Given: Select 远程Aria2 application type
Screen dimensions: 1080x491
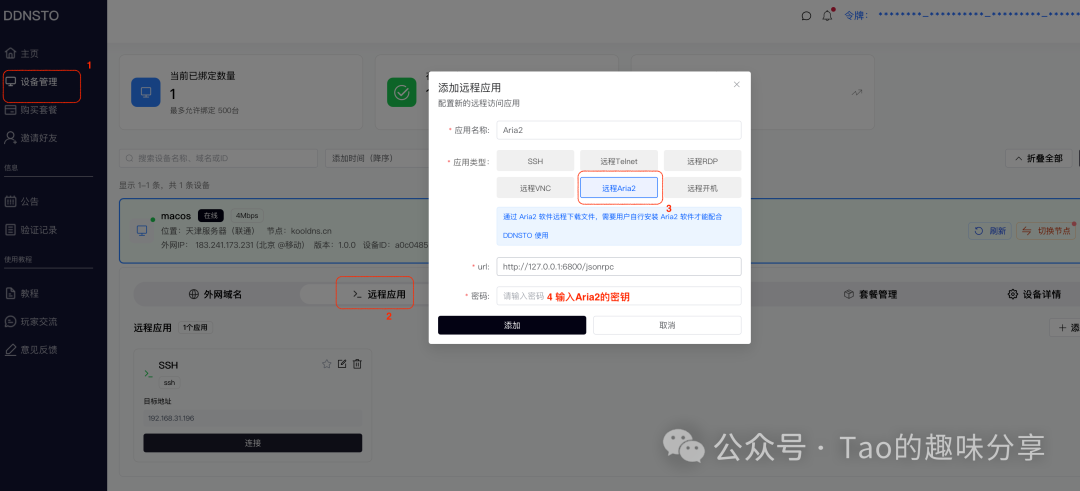Looking at the screenshot, I should pyautogui.click(x=619, y=187).
